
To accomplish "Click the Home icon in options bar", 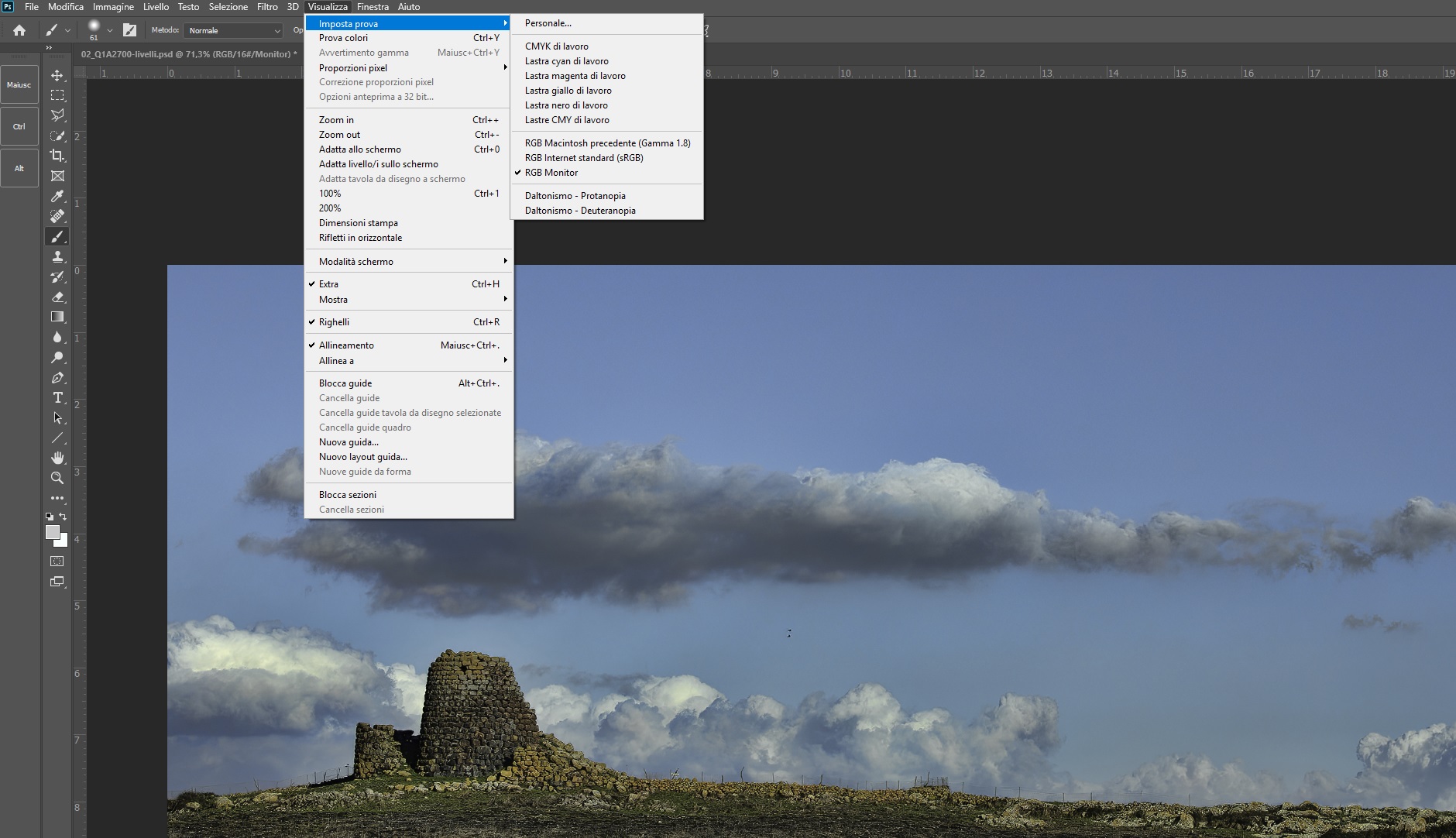I will coord(19,30).
